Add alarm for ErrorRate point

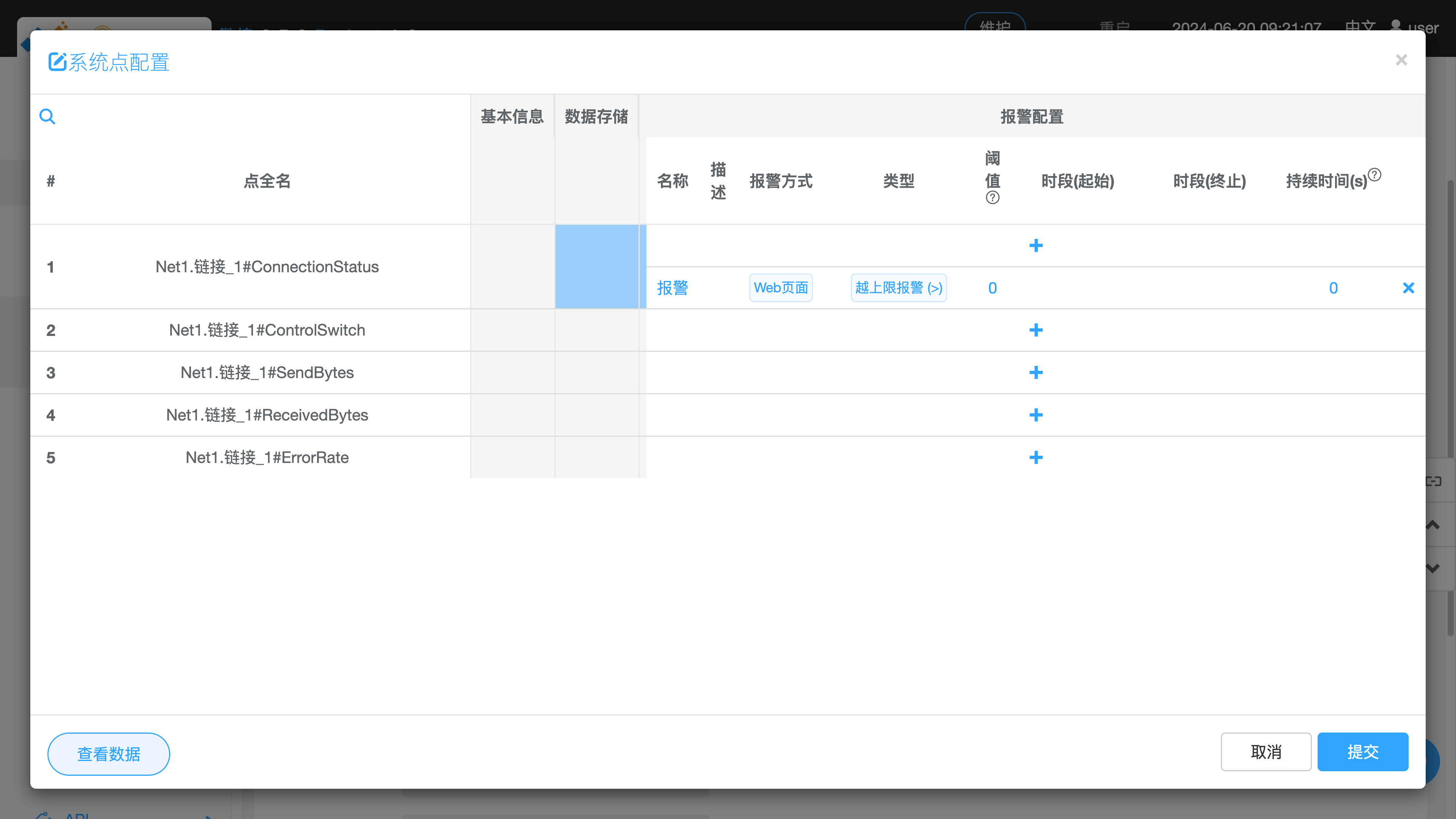(x=1036, y=457)
